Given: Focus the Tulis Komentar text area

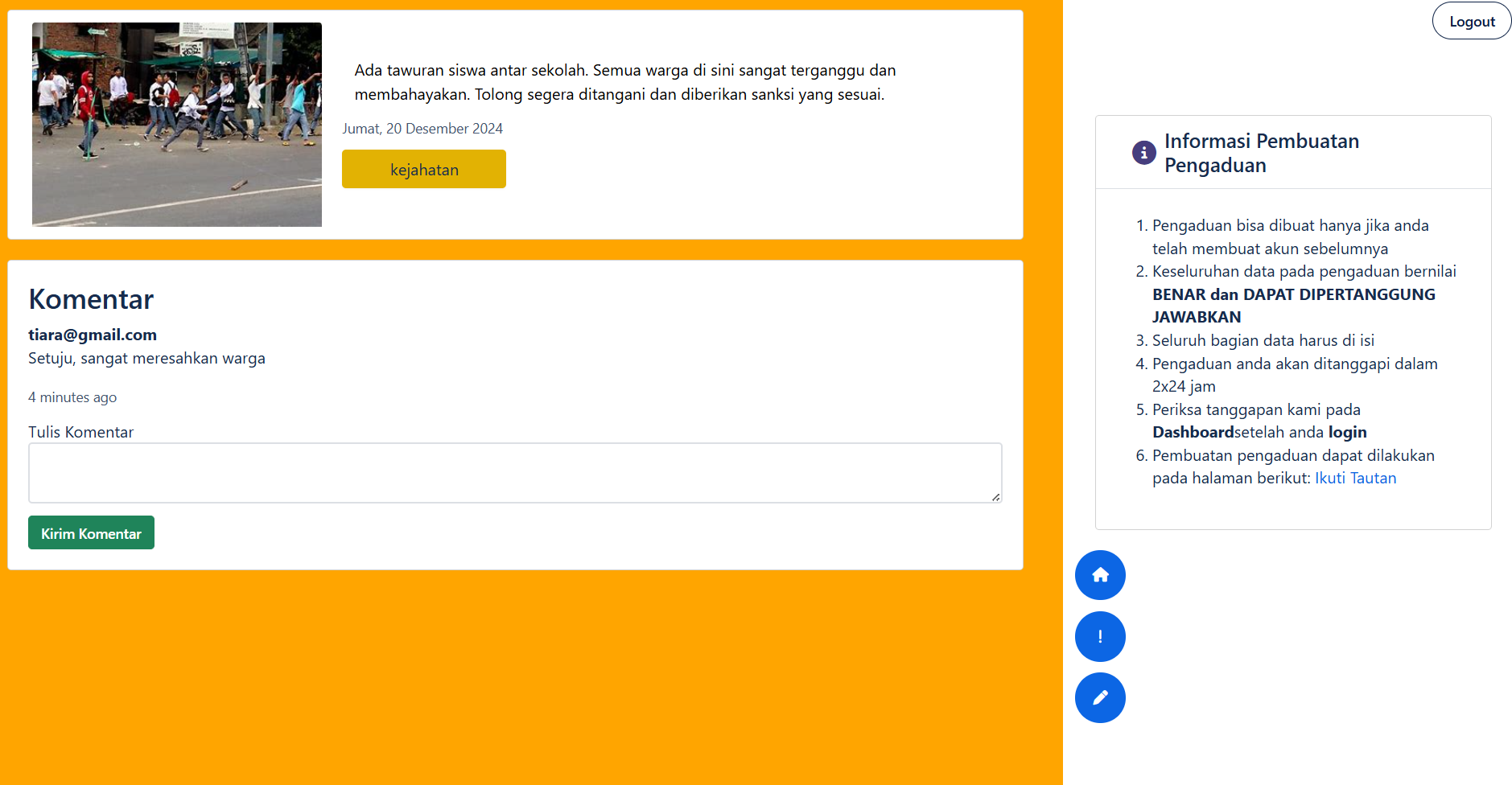Looking at the screenshot, I should pyautogui.click(x=515, y=473).
